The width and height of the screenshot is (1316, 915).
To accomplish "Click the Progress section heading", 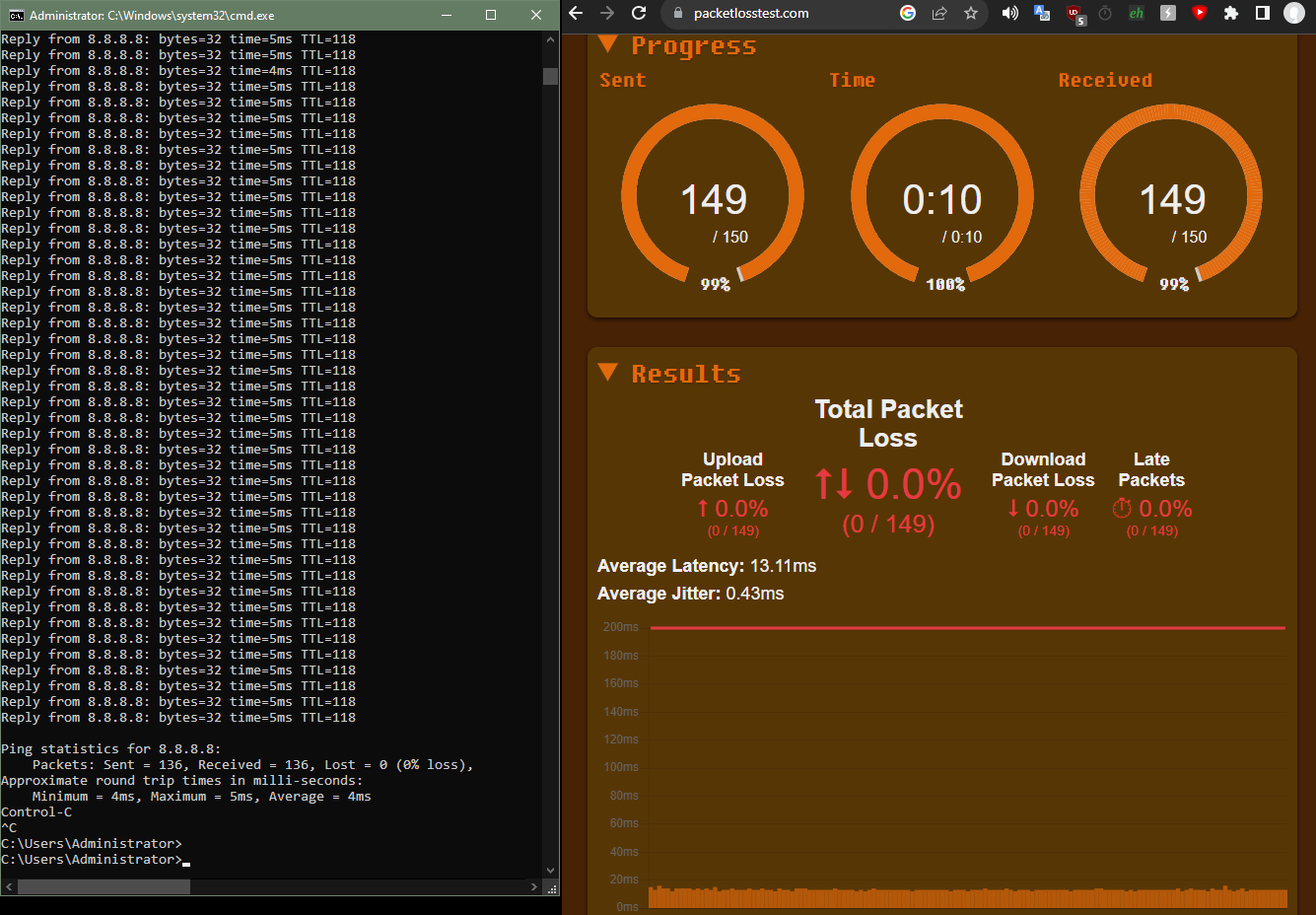I will 694,46.
